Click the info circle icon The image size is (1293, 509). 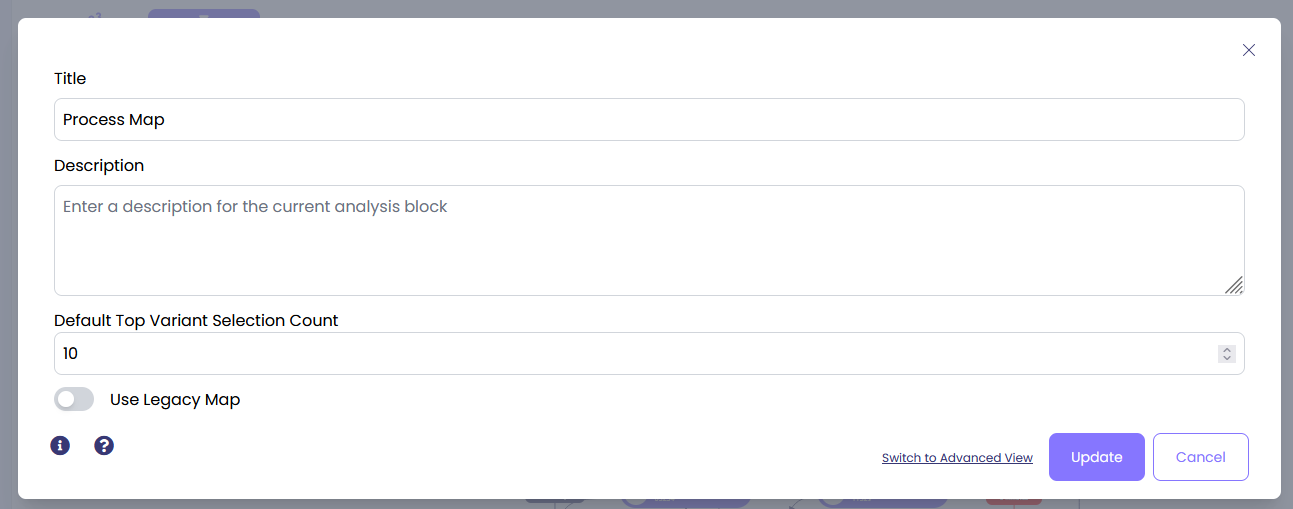pyautogui.click(x=60, y=446)
